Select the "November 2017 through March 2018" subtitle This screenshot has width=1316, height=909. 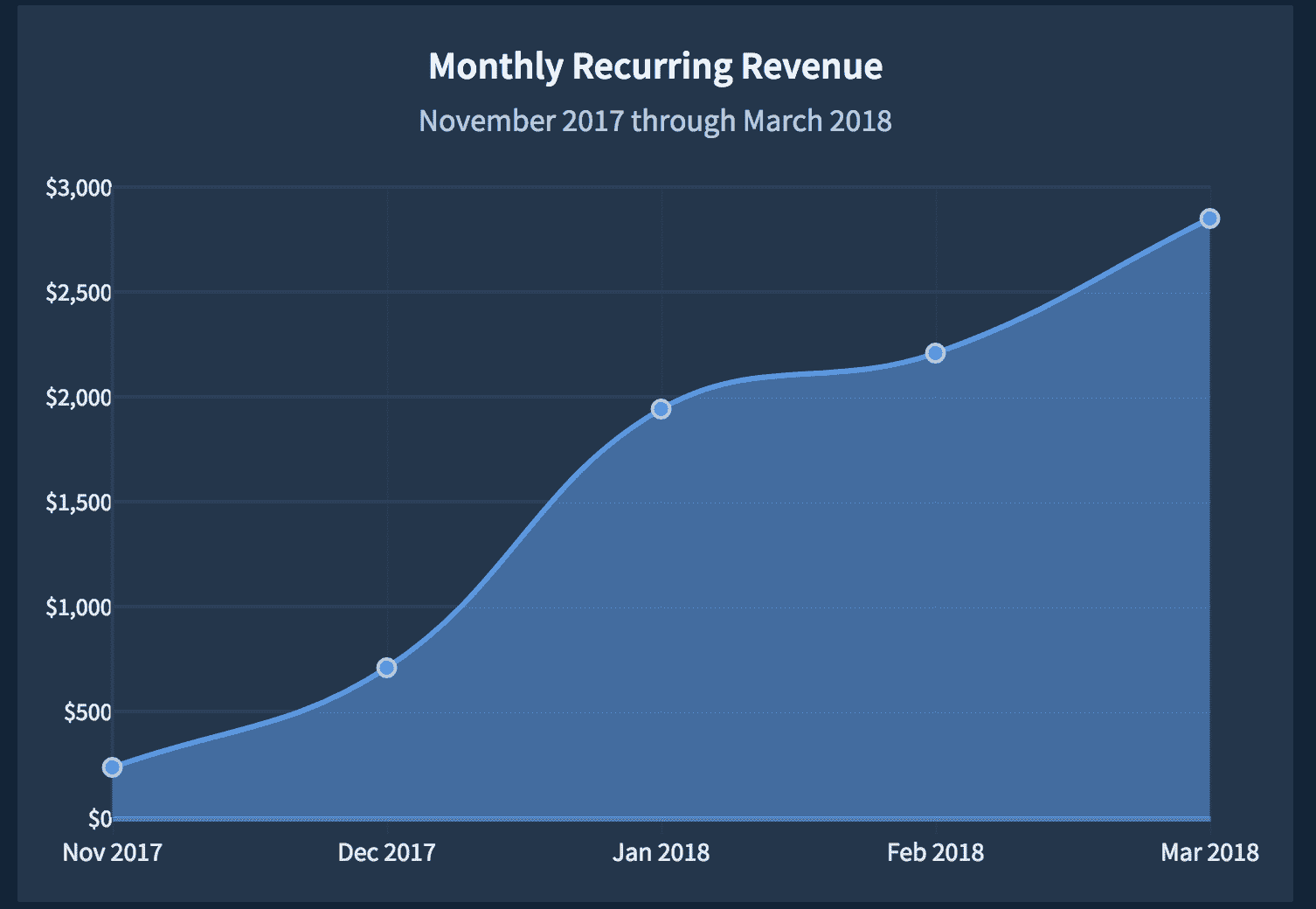[655, 121]
